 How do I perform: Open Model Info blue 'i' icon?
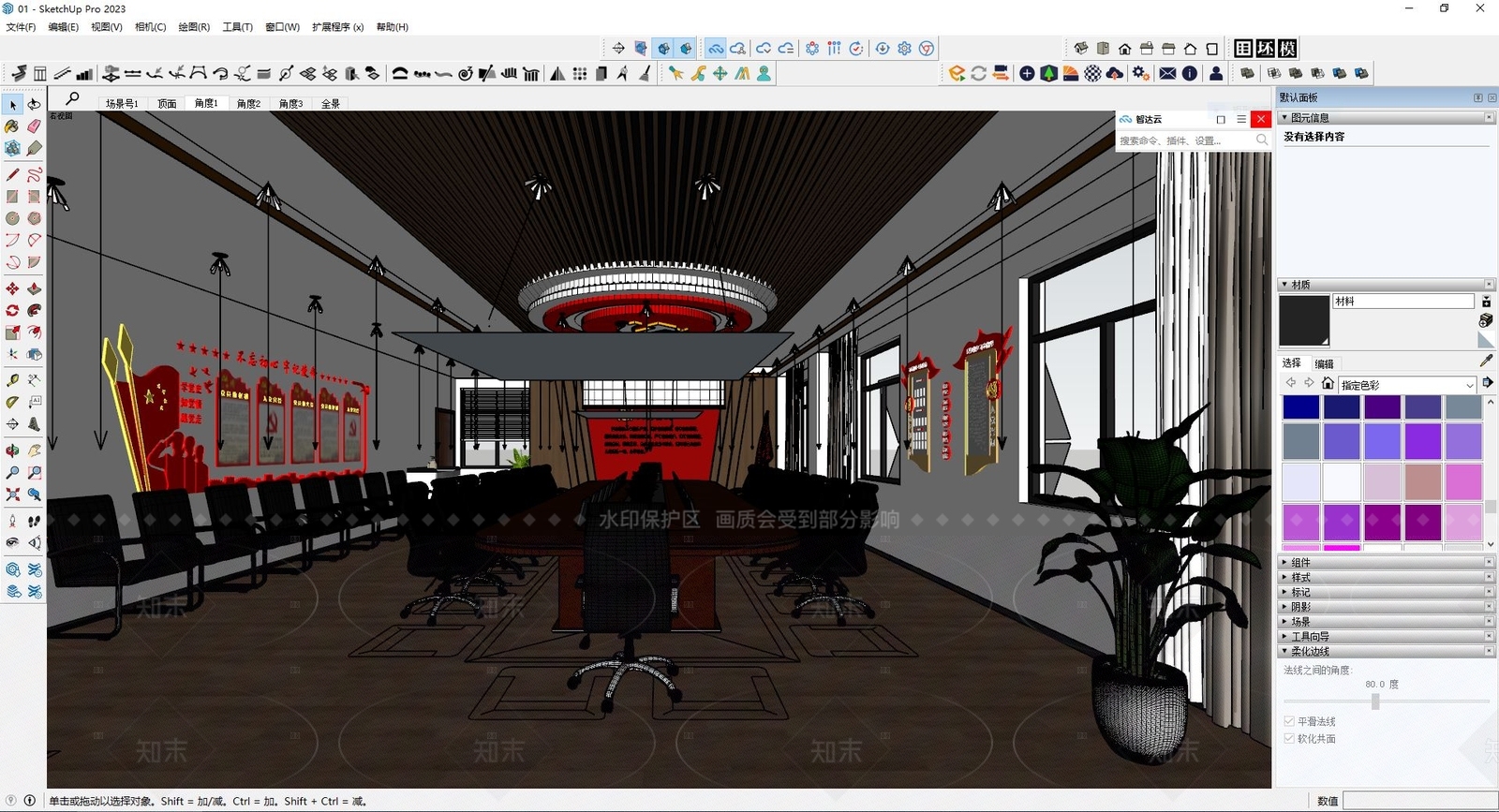click(x=1190, y=73)
